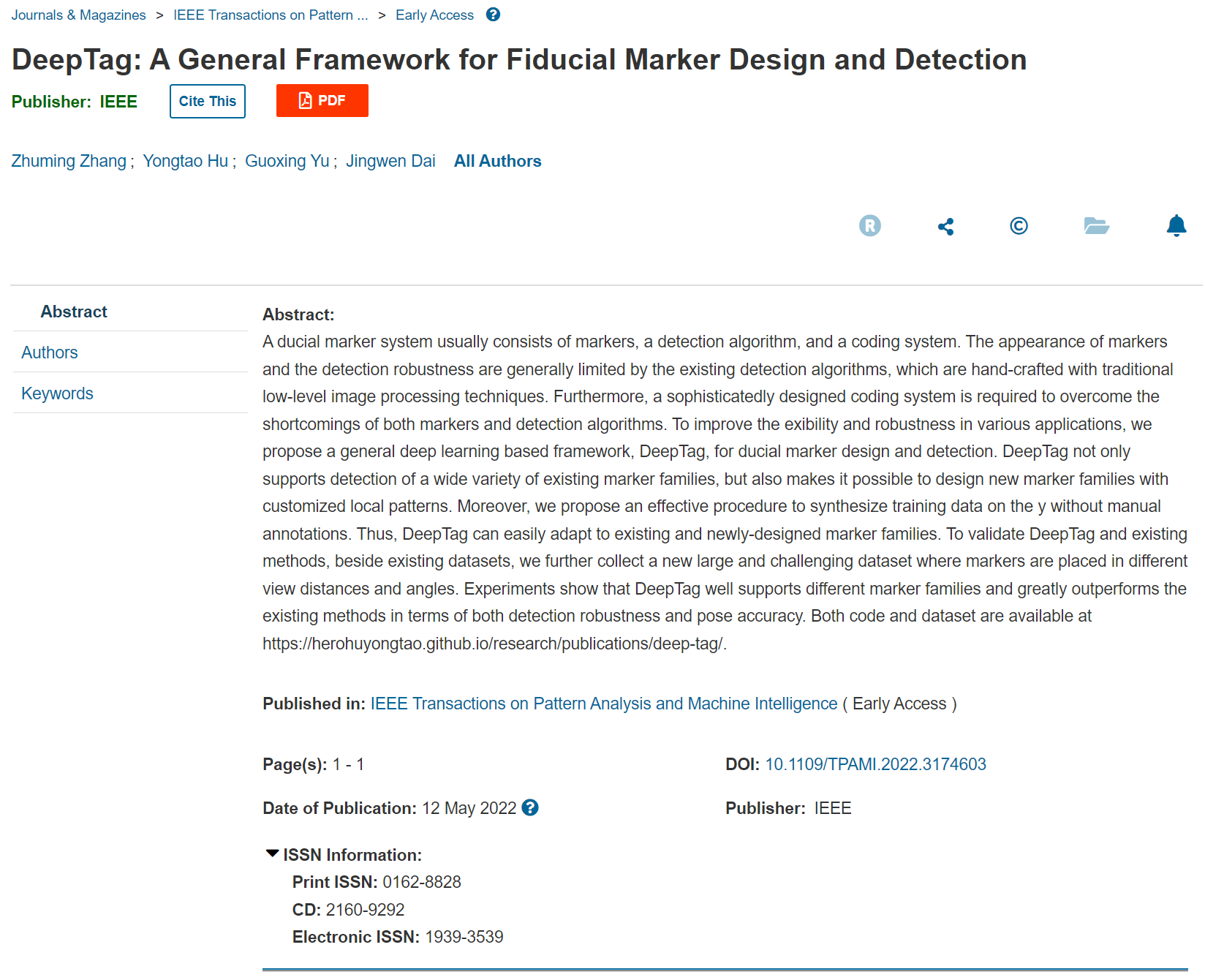Viewport: 1205px width, 980px height.
Task: Open author Jingwen Dai's profile
Action: tap(390, 161)
